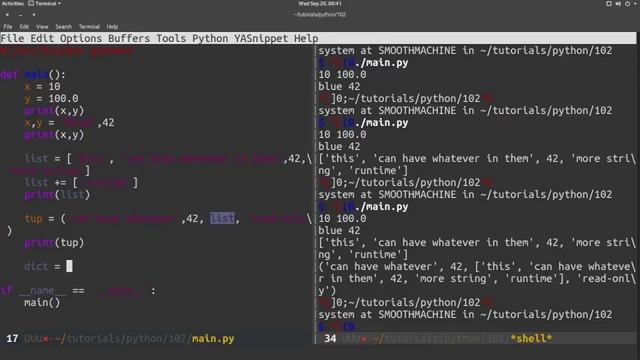Open the volume icon in top bar
The height and width of the screenshot is (360, 640).
tap(618, 4)
